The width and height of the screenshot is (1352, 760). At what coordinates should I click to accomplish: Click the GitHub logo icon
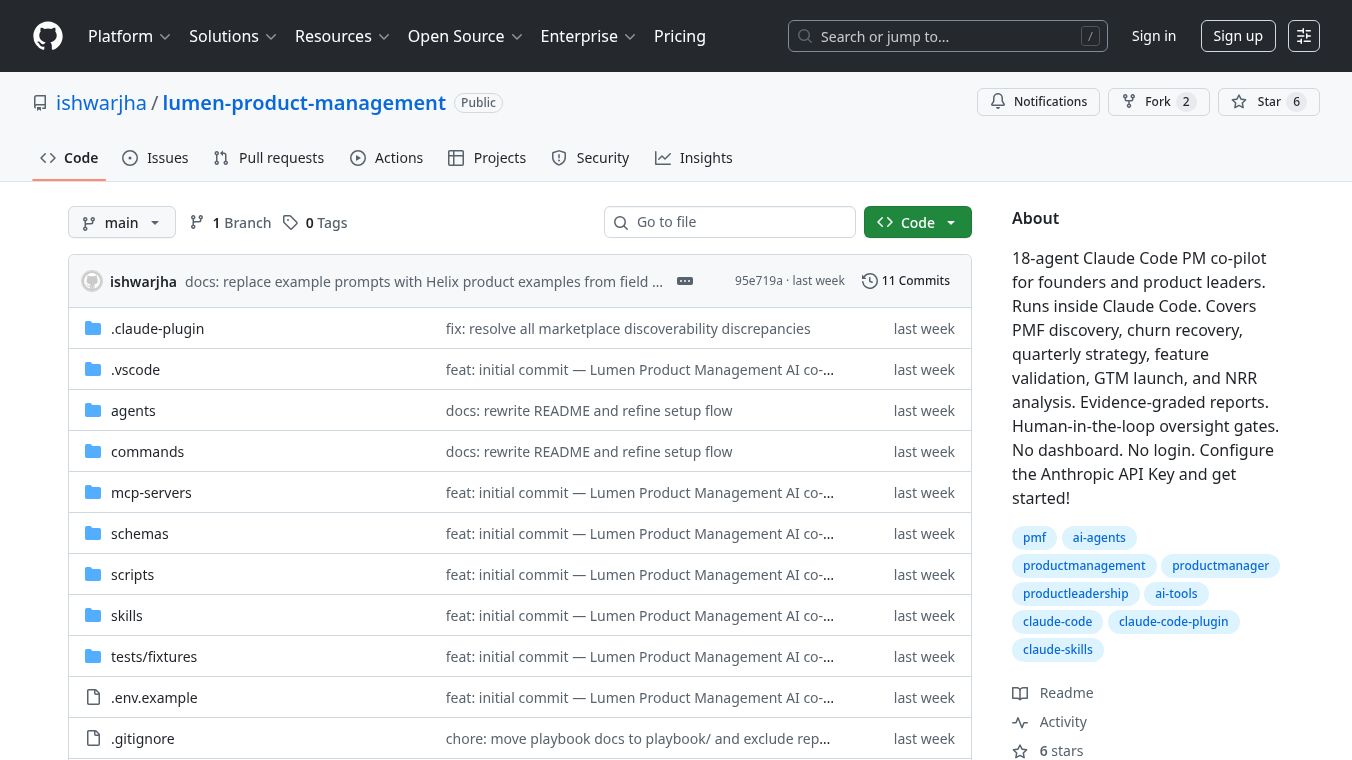pyautogui.click(x=48, y=36)
